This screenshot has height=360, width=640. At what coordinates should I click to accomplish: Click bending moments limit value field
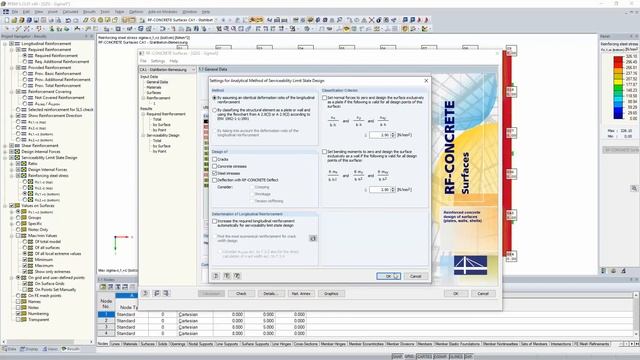click(x=380, y=190)
